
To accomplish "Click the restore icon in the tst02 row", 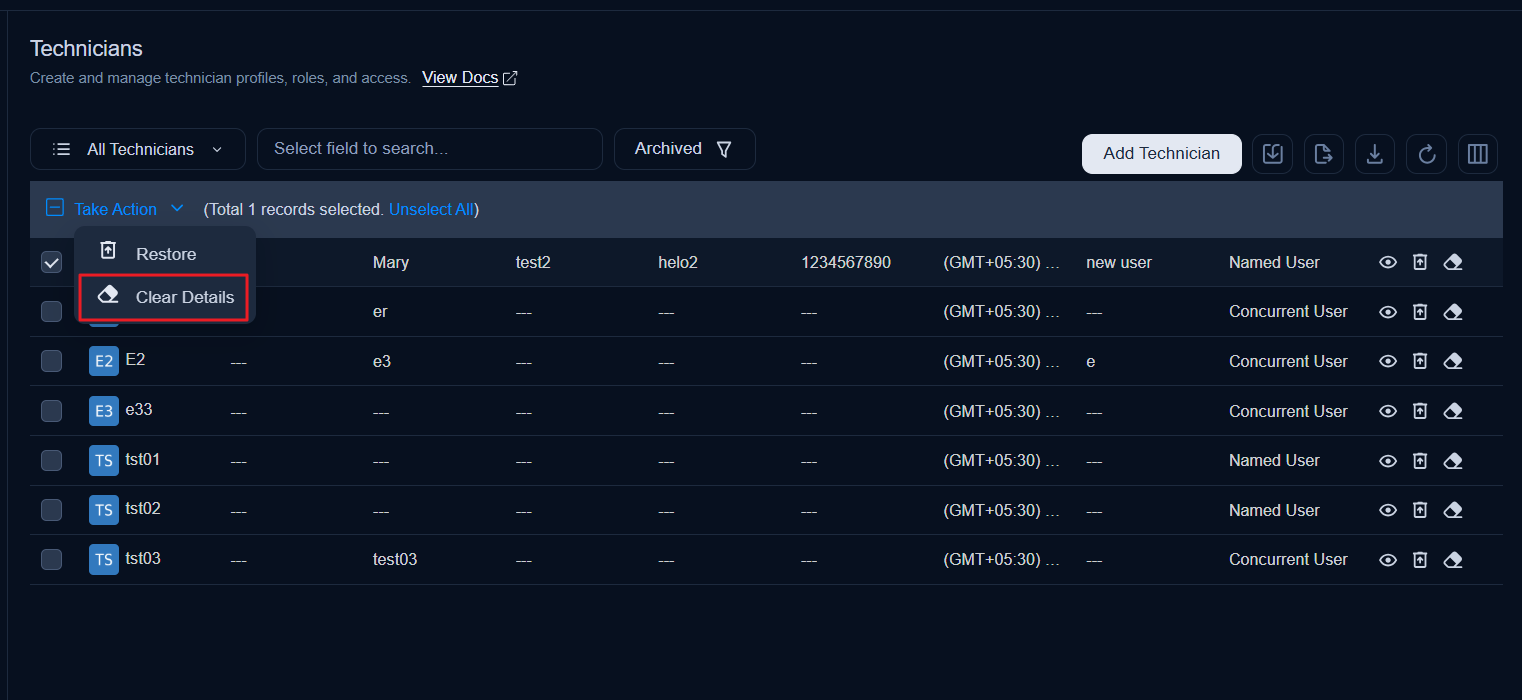I will [1419, 510].
